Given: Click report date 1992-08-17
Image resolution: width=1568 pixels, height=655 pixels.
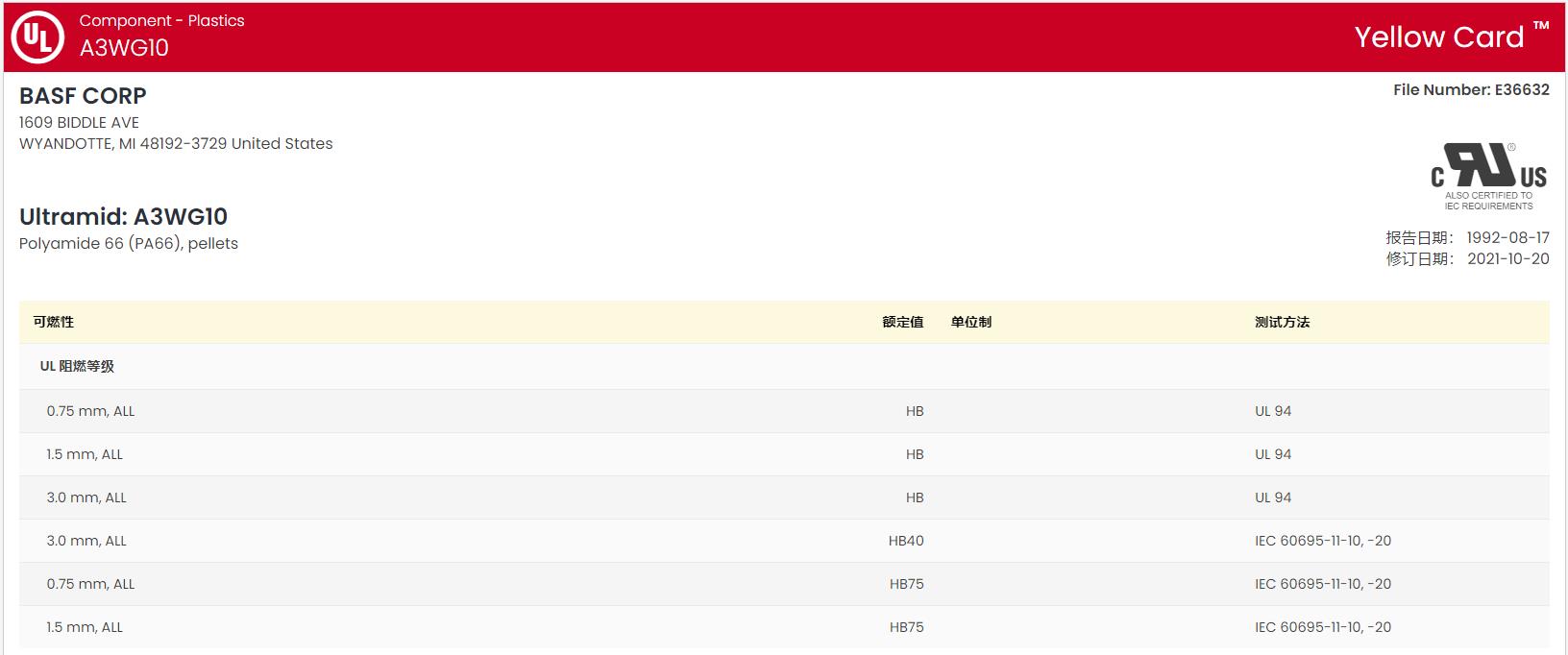Looking at the screenshot, I should tap(1507, 237).
